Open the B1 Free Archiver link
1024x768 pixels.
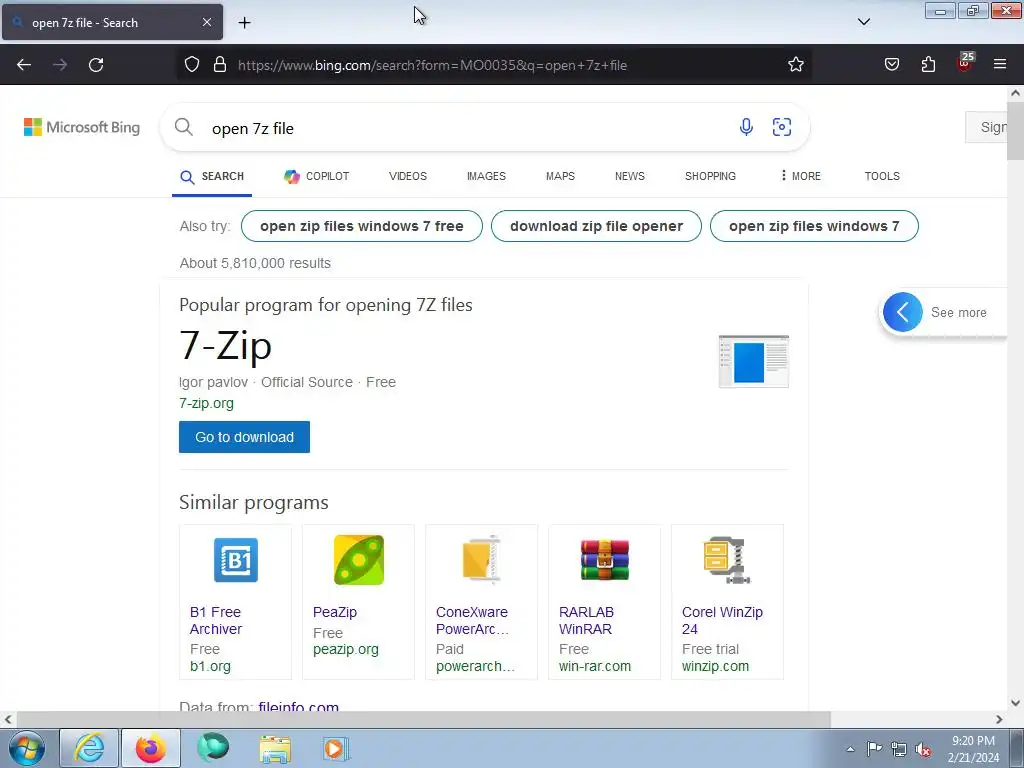click(x=216, y=620)
